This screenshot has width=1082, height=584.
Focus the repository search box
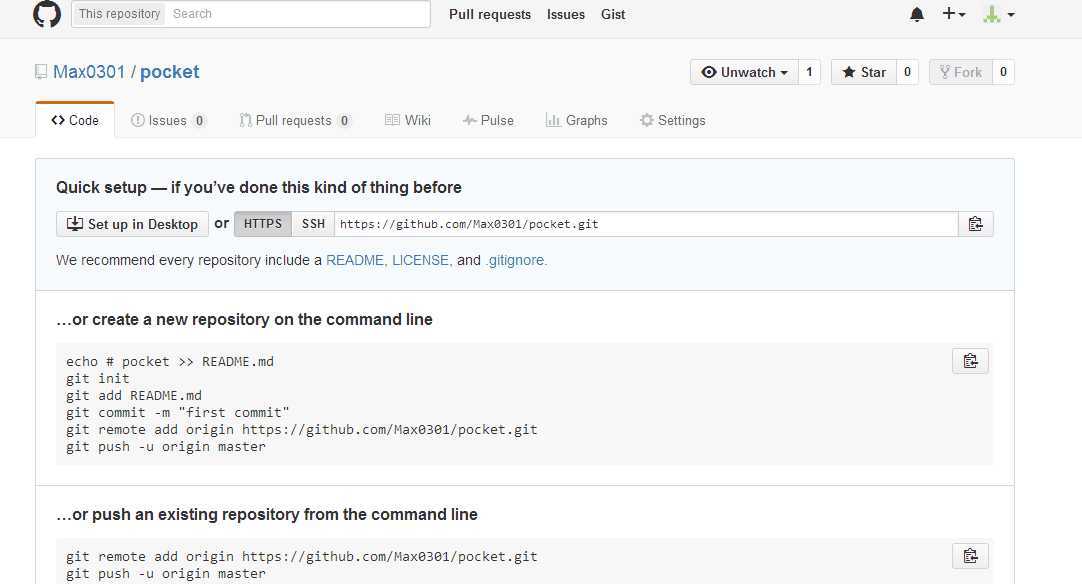click(x=298, y=14)
